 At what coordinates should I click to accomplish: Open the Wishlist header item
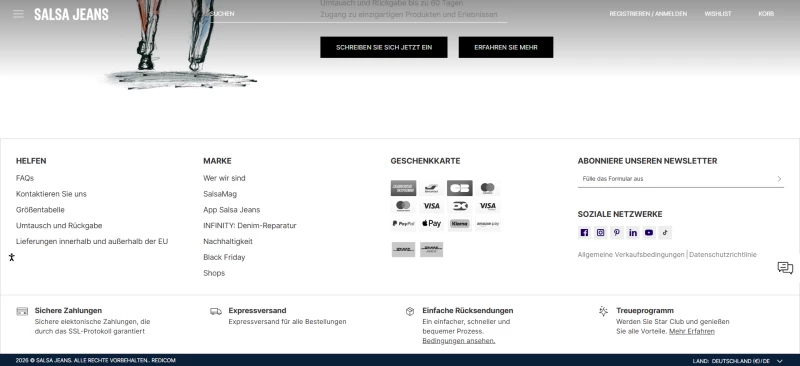[718, 14]
